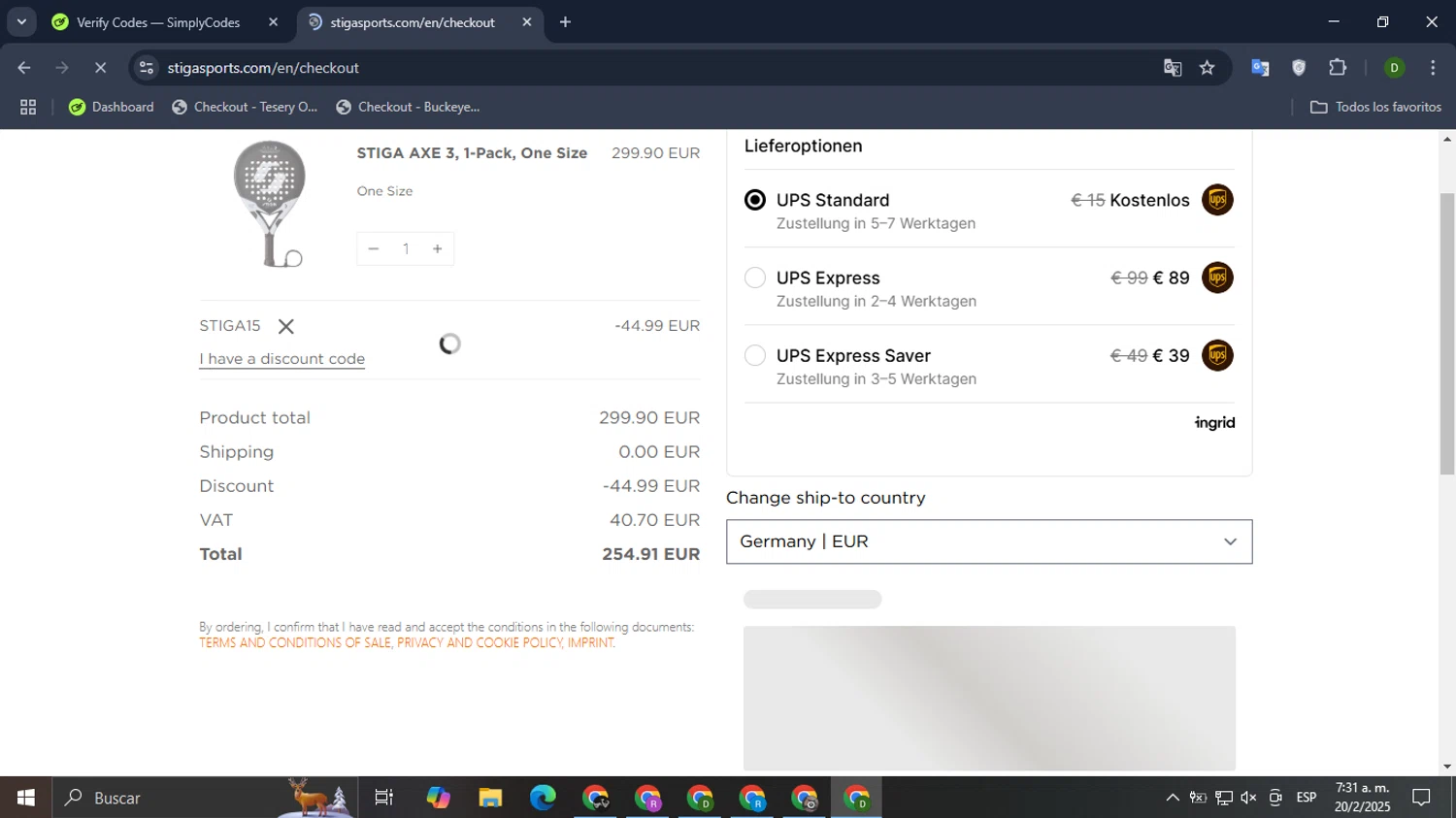
Task: Select UPS Standard delivery option
Action: [755, 200]
